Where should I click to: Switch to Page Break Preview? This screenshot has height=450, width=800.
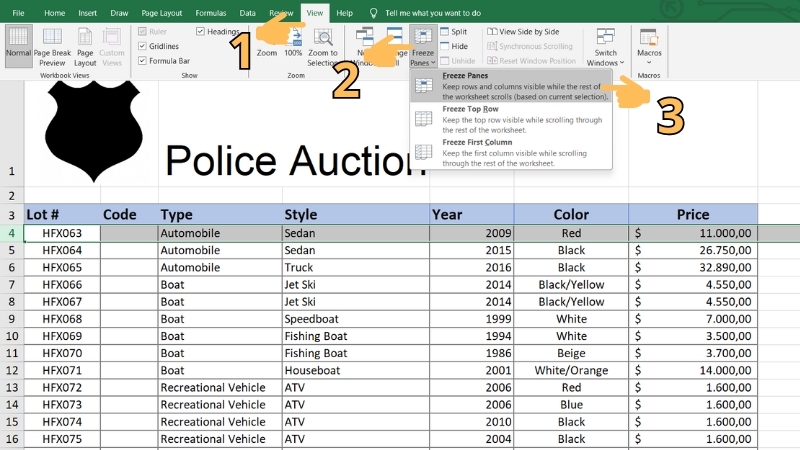click(x=51, y=46)
